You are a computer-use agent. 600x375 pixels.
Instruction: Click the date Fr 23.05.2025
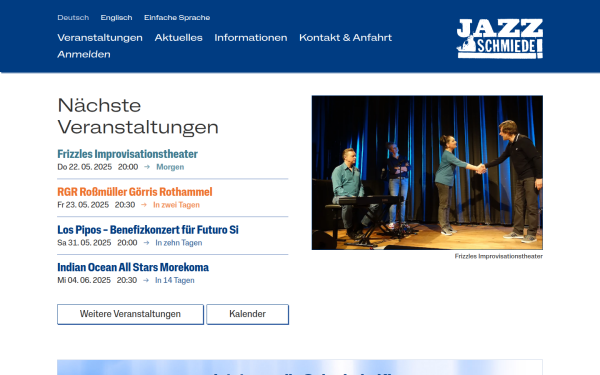pos(83,205)
